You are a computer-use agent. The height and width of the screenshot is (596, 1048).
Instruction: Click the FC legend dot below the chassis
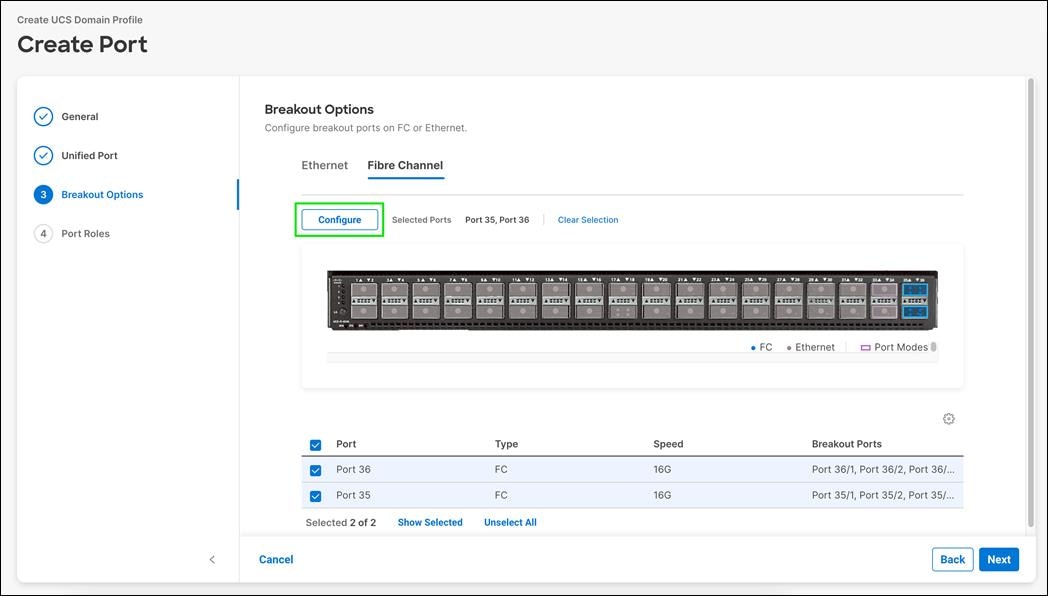point(753,347)
